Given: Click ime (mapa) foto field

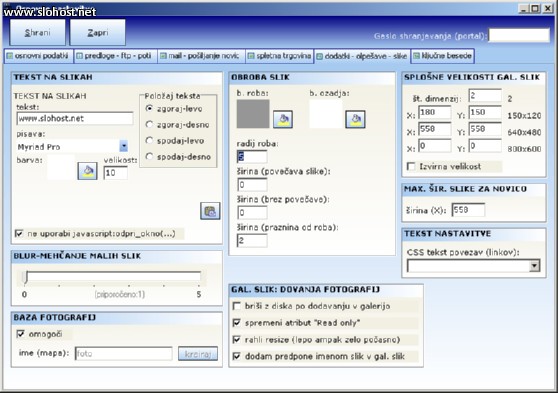Looking at the screenshot, I should [123, 353].
